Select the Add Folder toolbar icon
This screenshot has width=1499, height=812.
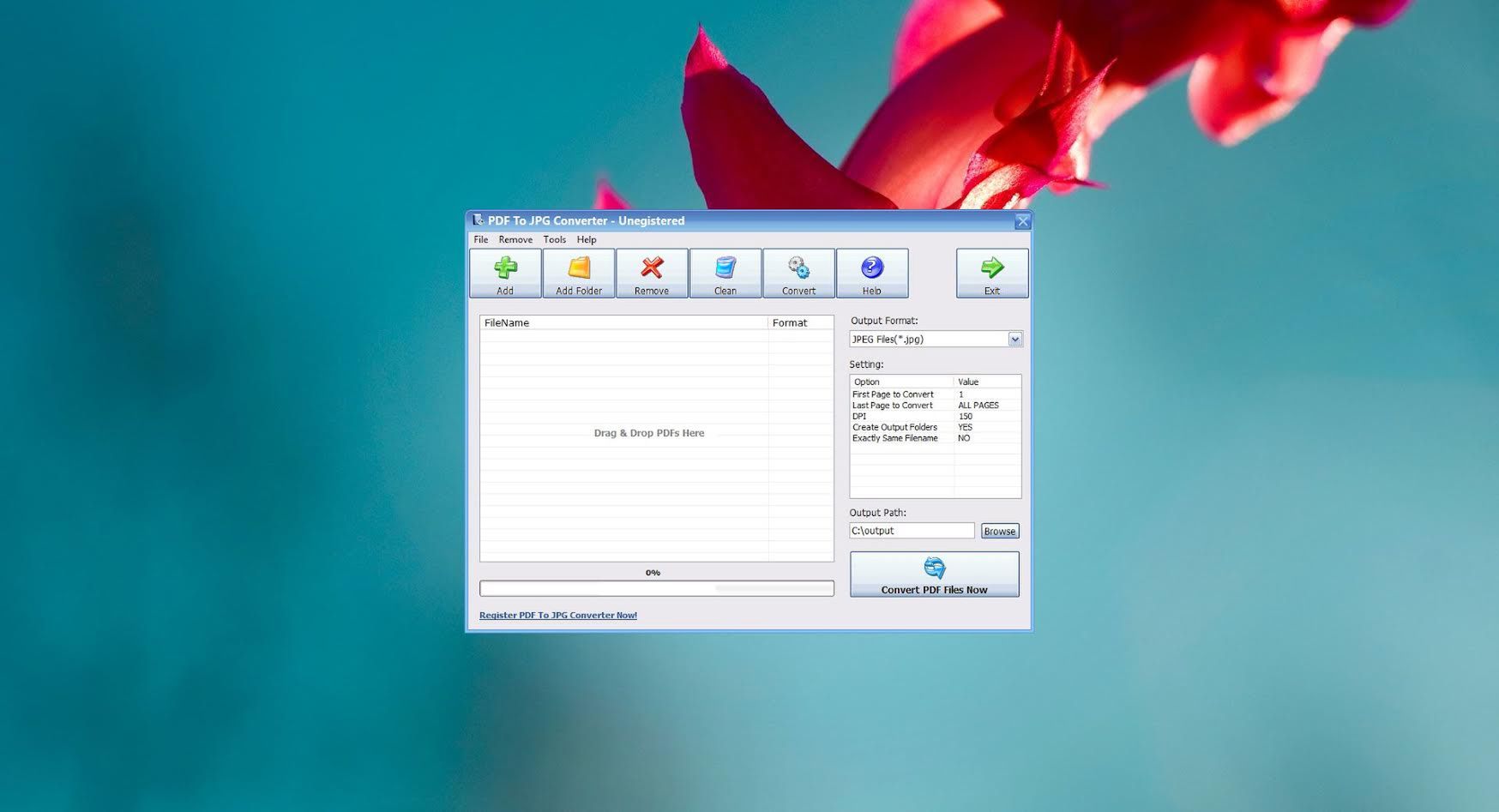click(x=578, y=273)
